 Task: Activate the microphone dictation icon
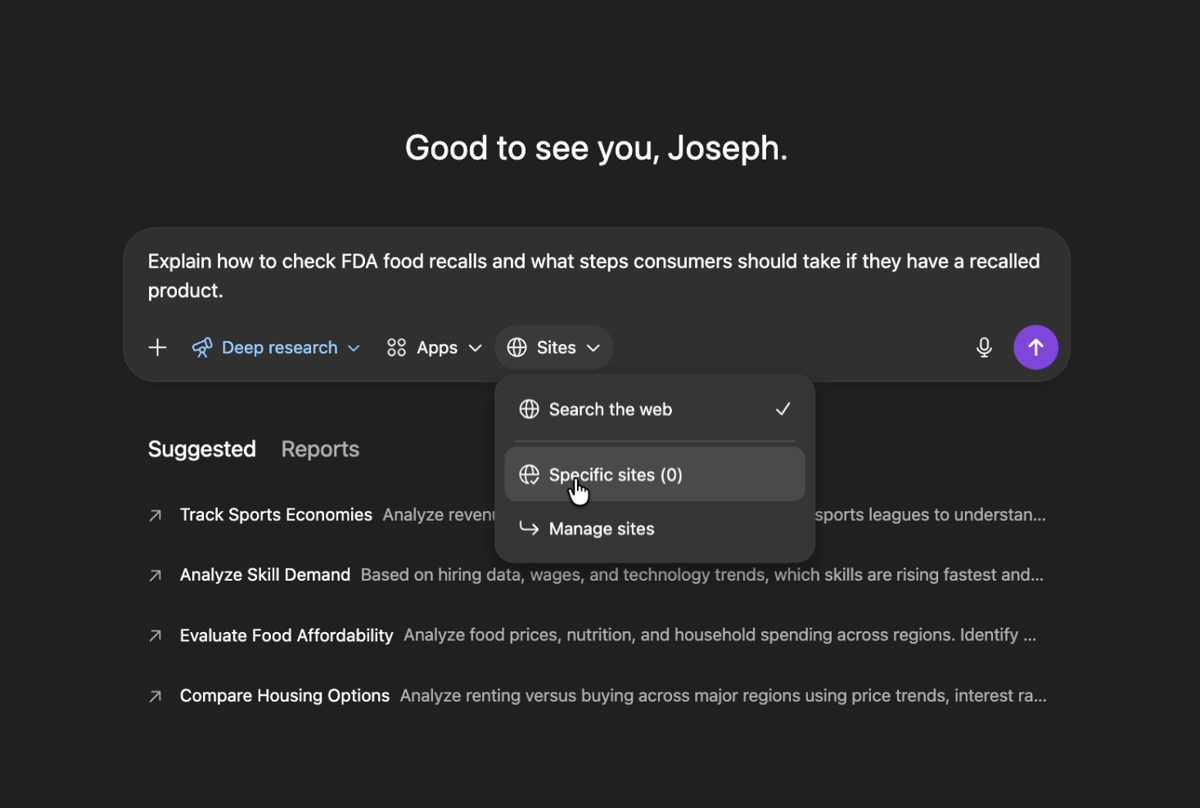(983, 347)
